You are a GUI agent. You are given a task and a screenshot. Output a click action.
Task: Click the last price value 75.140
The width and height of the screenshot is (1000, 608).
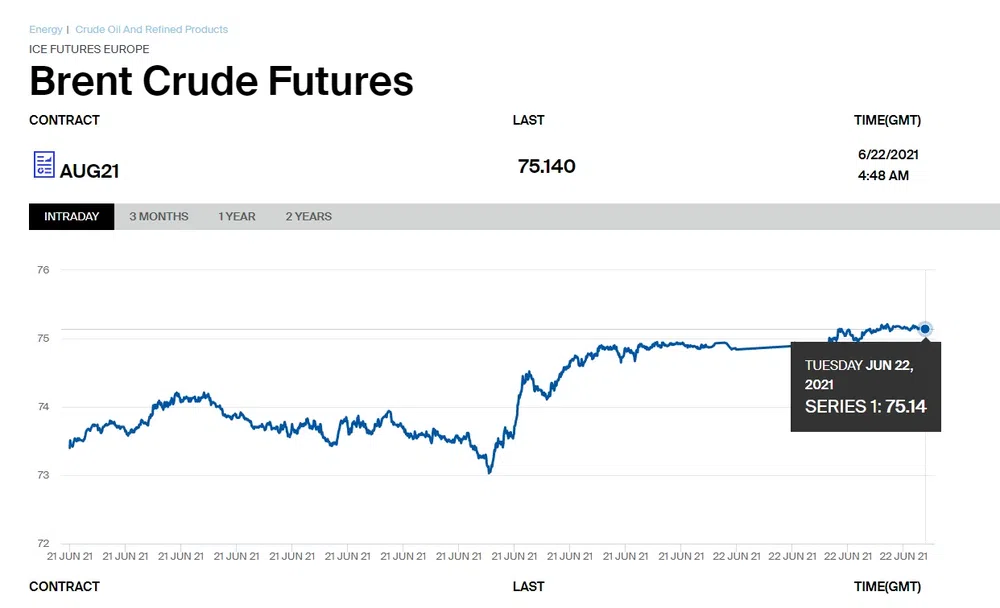click(546, 166)
